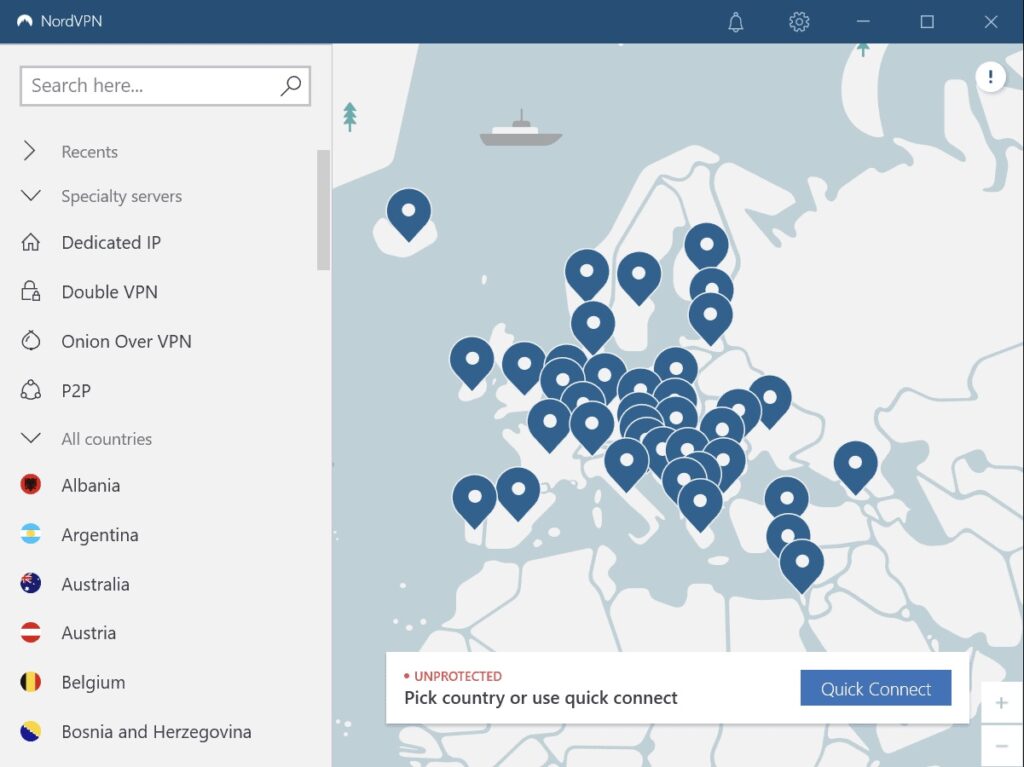Screen dimensions: 1024x767
Task: Click inside the server search field
Action: point(150,87)
